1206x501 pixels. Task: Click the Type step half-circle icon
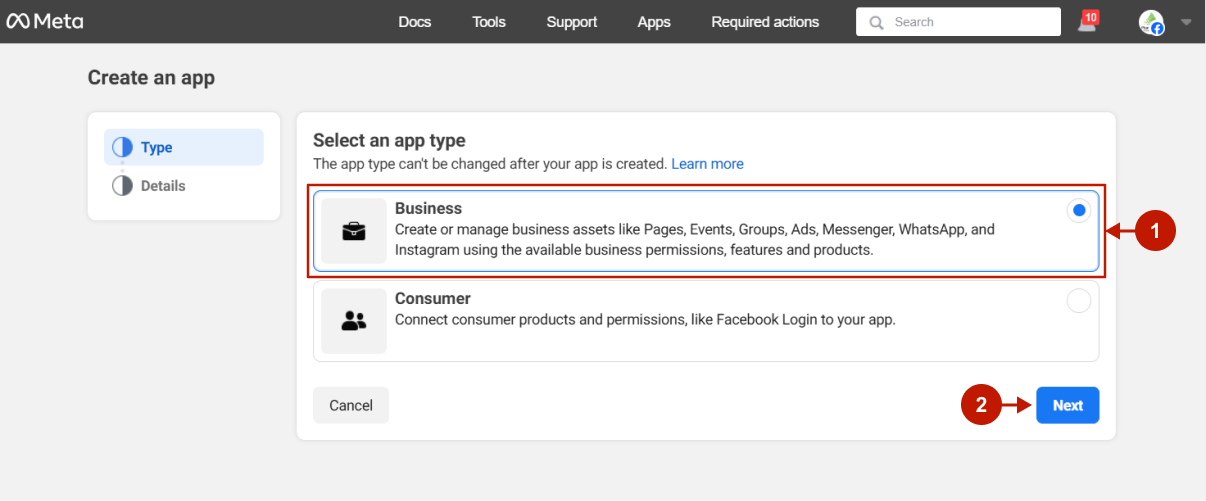122,147
